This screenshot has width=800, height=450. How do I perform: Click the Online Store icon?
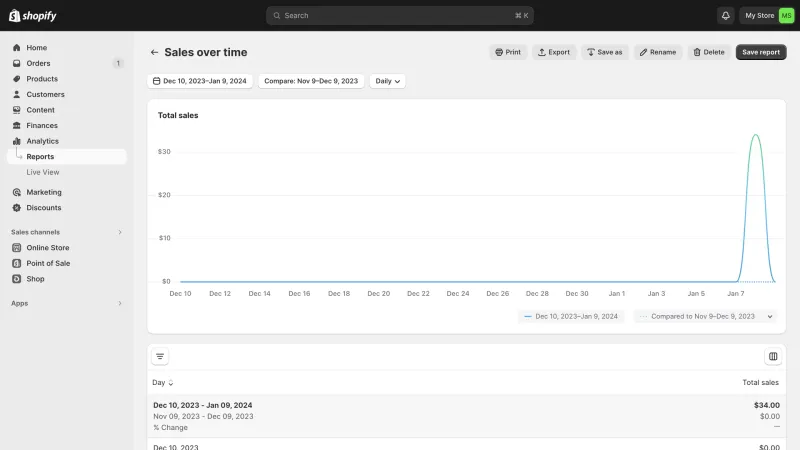[16, 247]
